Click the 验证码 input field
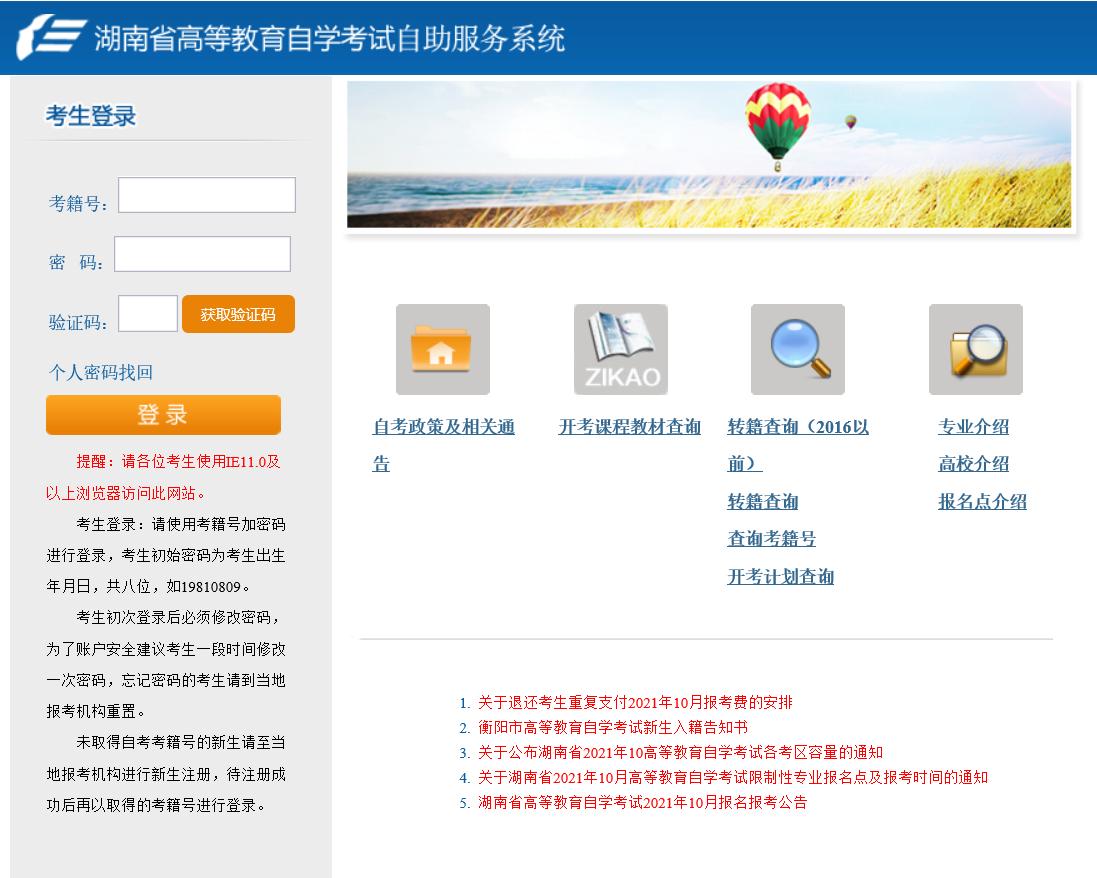The height and width of the screenshot is (878, 1097). point(147,313)
